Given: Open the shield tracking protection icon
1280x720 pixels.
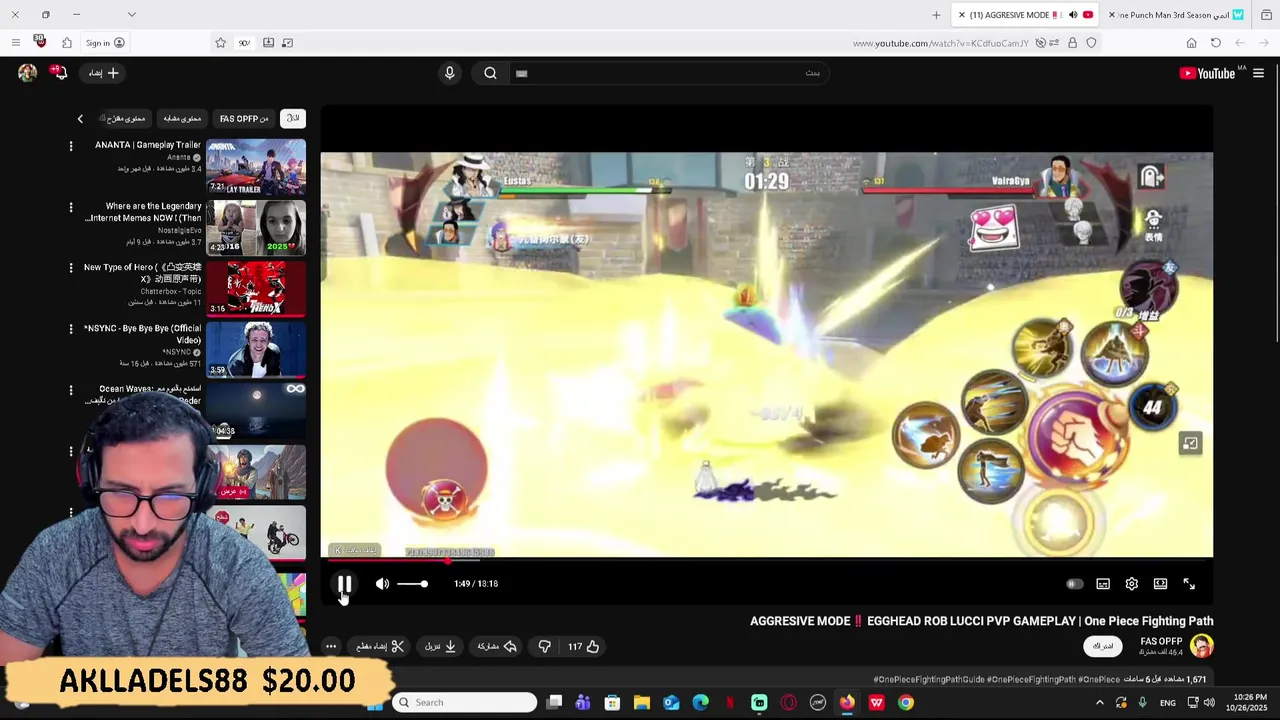Looking at the screenshot, I should (x=1091, y=43).
